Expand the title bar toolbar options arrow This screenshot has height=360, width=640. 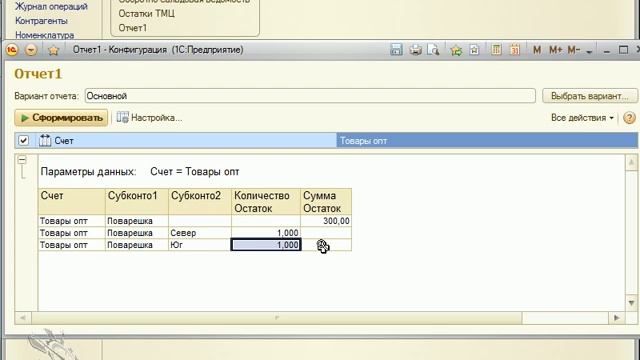589,51
